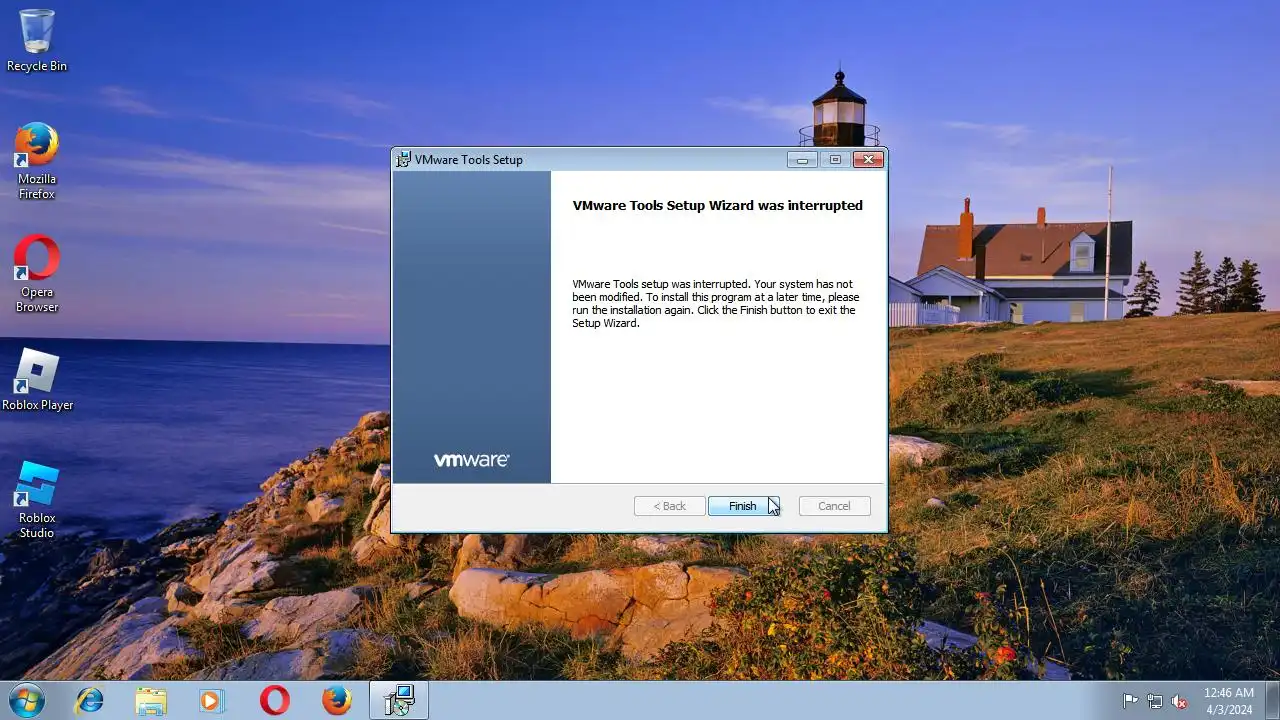Click the Show Desktop strip at taskbar end

click(1272, 700)
